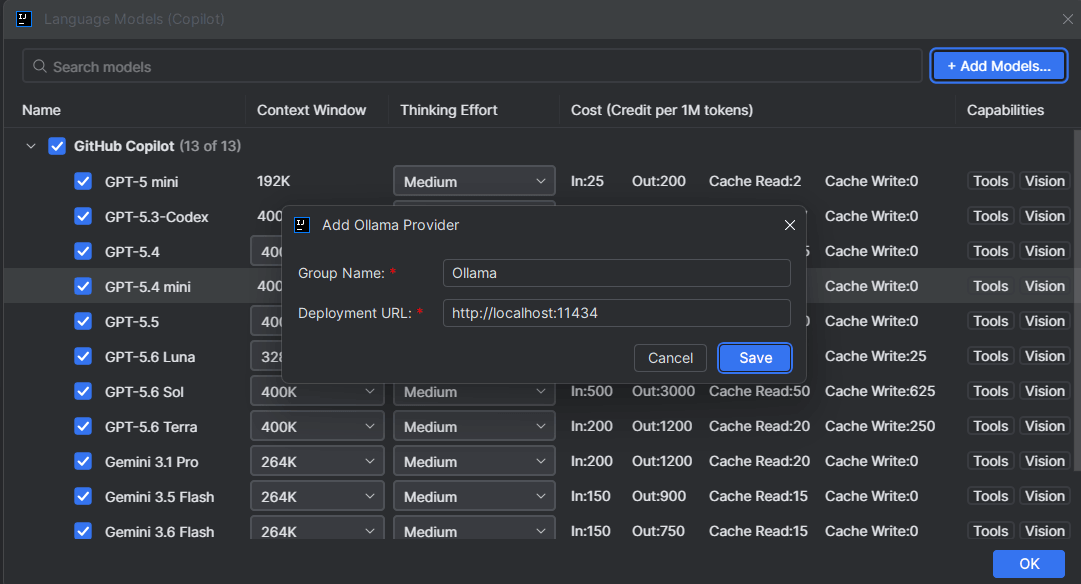Image resolution: width=1081 pixels, height=584 pixels.
Task: Click the Cost column header
Action: pos(662,110)
